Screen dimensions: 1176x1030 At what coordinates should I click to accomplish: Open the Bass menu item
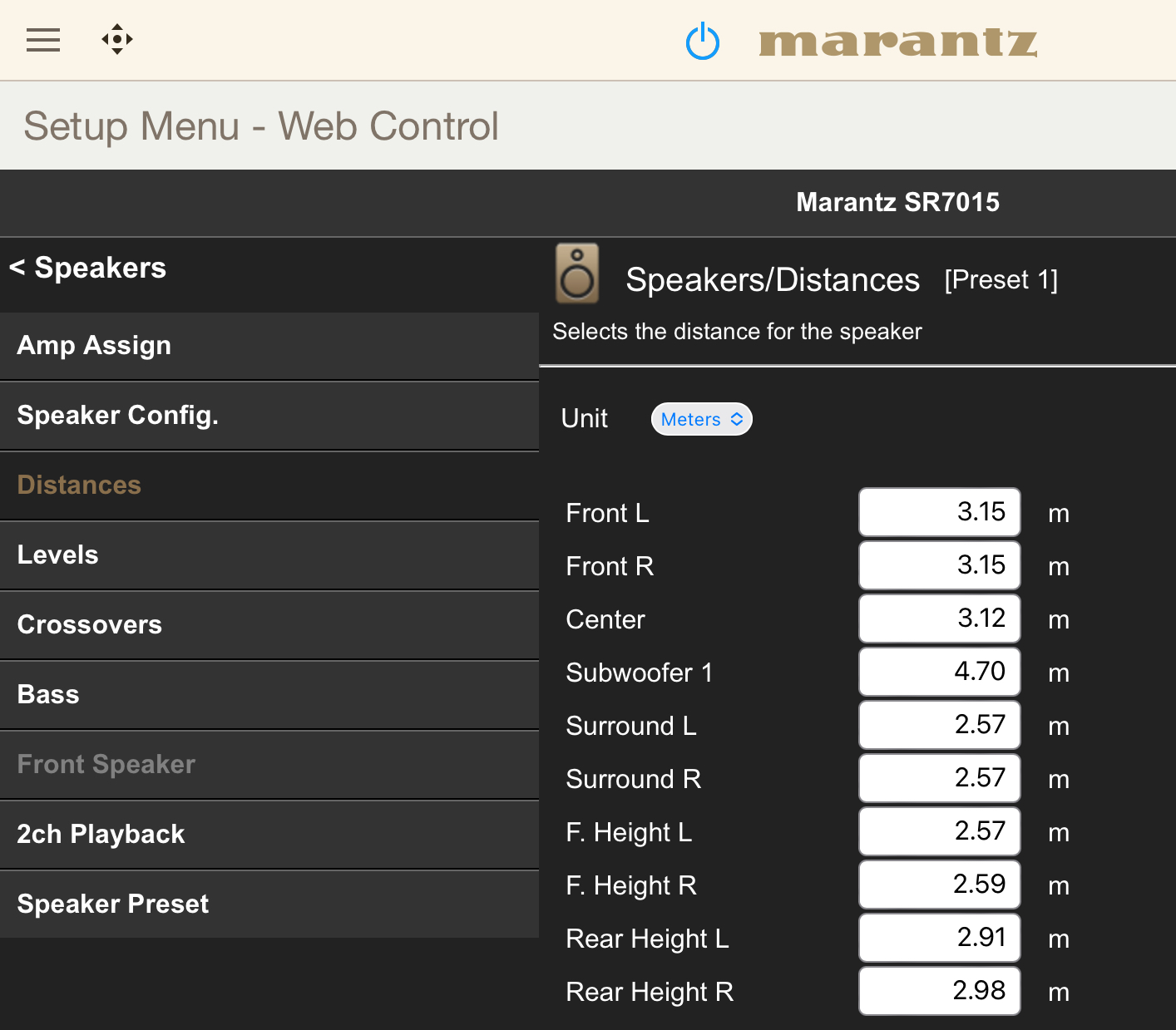tap(269, 695)
